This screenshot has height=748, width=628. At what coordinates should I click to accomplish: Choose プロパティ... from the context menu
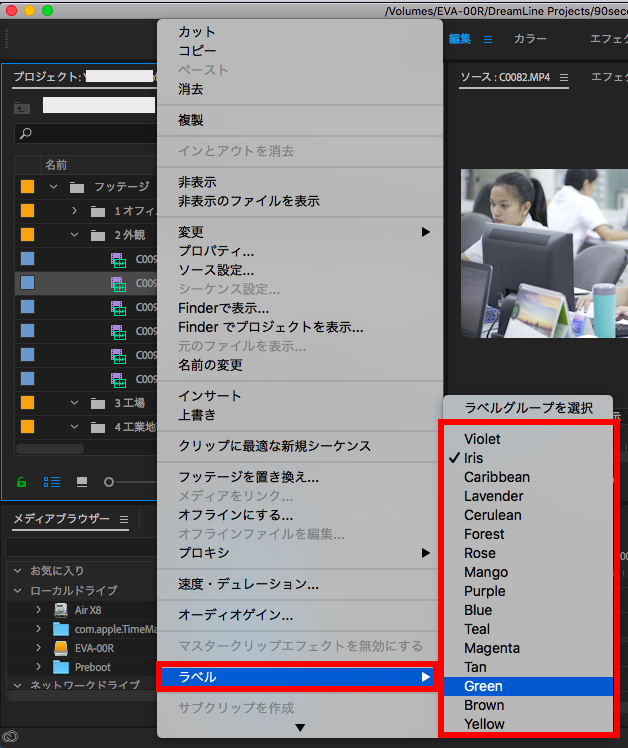[300, 251]
